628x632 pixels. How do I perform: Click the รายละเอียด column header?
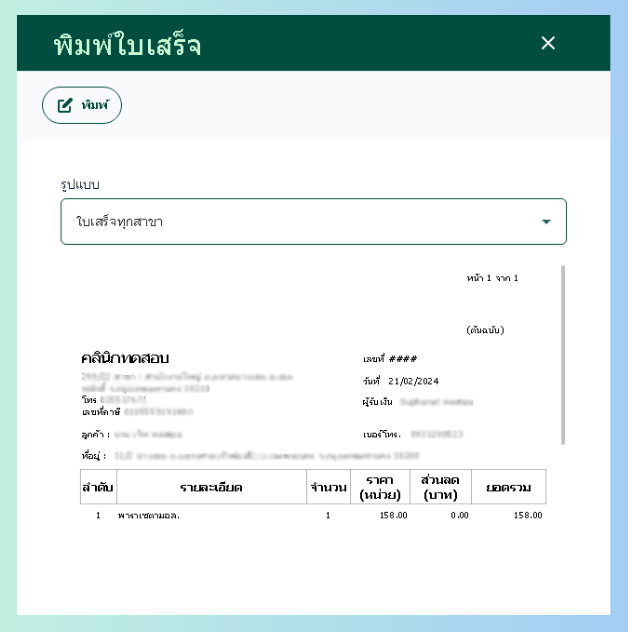click(x=211, y=487)
